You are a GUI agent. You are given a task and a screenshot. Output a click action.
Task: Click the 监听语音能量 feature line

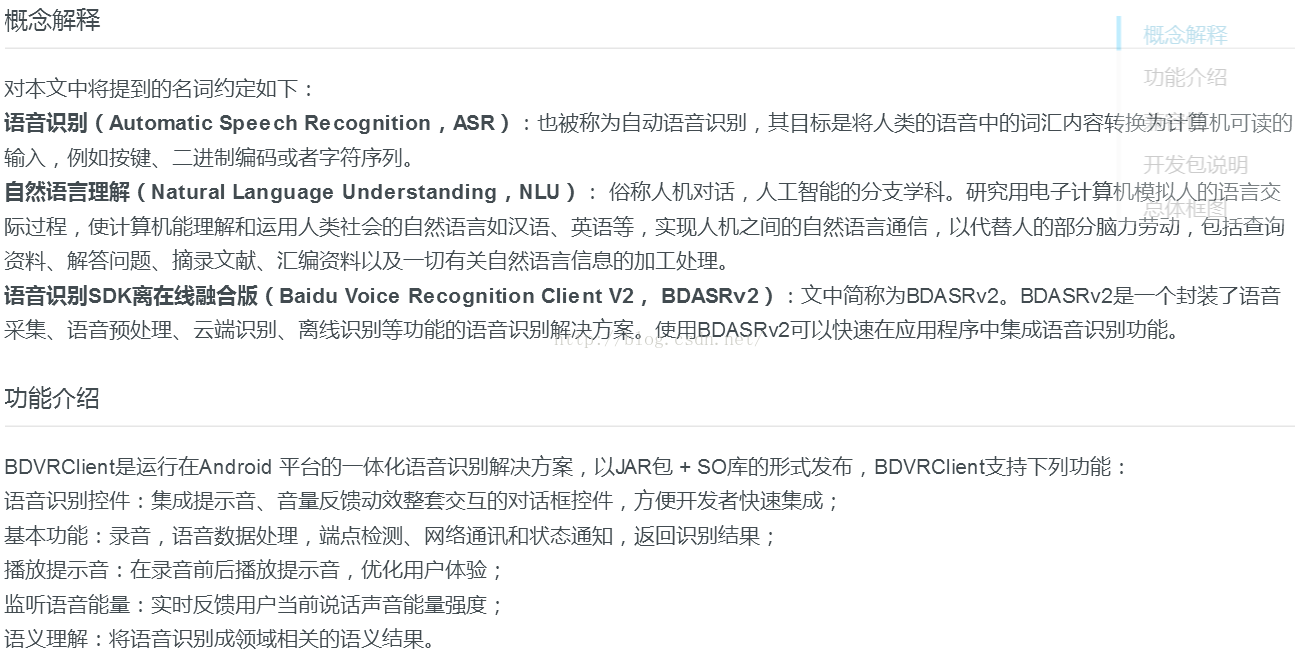tap(254, 605)
